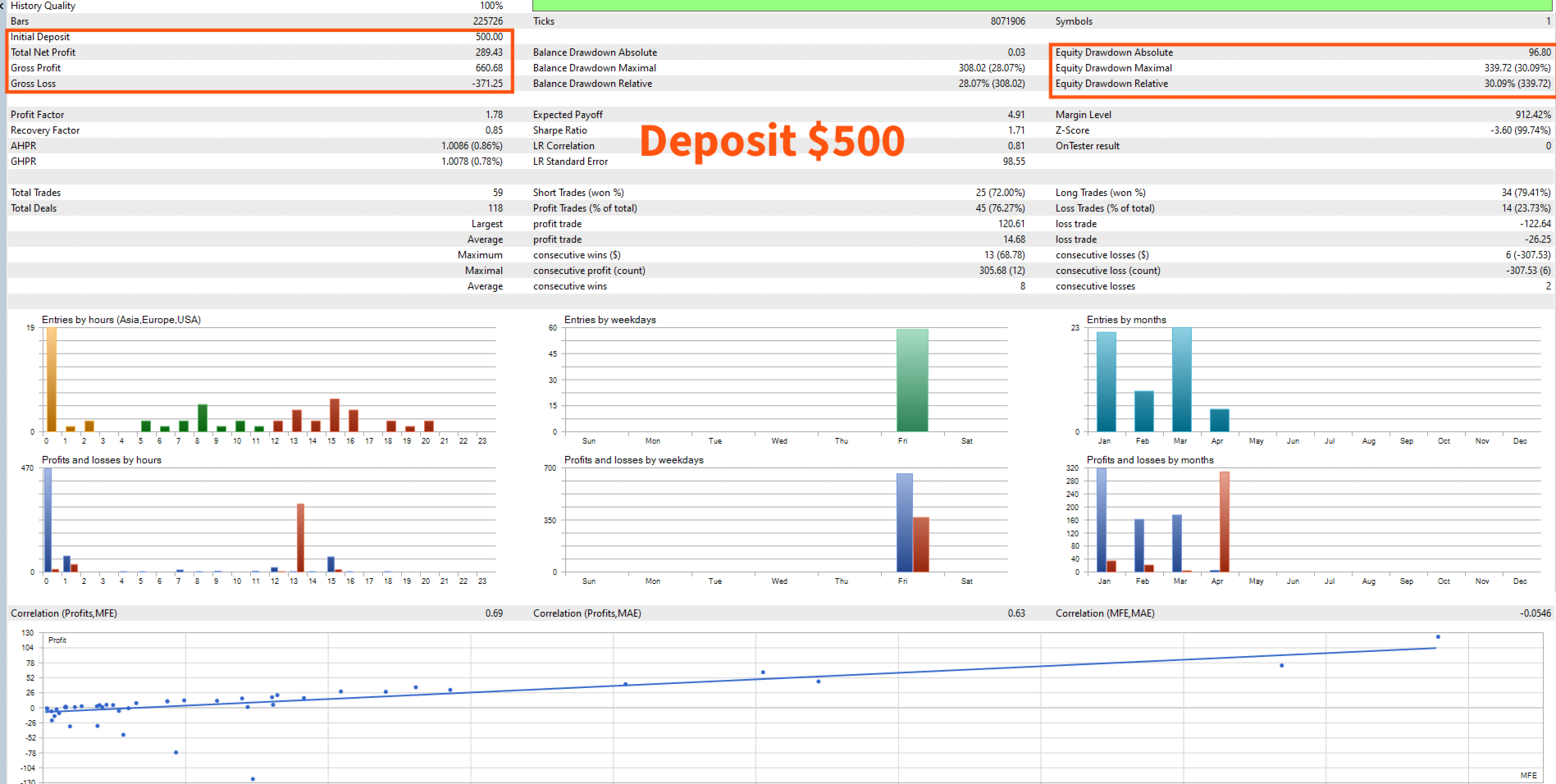
Task: Click the red hour 13 loss bar
Action: coord(300,537)
